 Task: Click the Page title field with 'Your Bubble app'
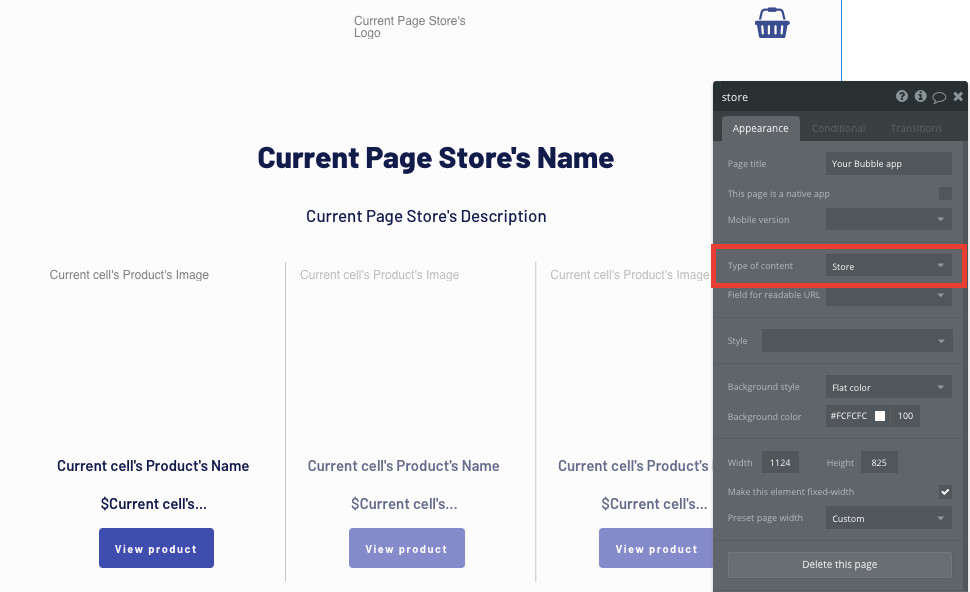tap(888, 163)
